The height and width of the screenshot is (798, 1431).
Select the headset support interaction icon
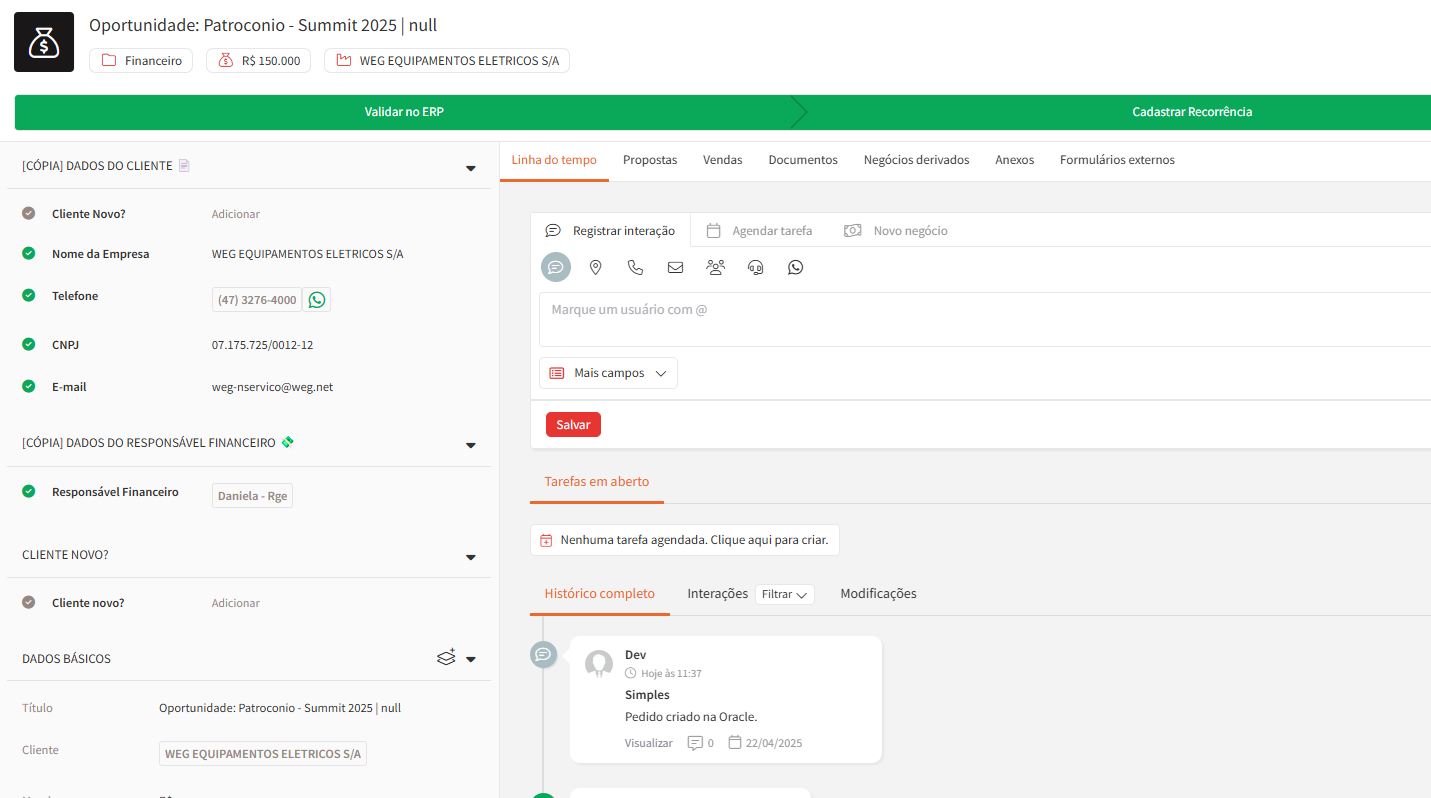[756, 267]
